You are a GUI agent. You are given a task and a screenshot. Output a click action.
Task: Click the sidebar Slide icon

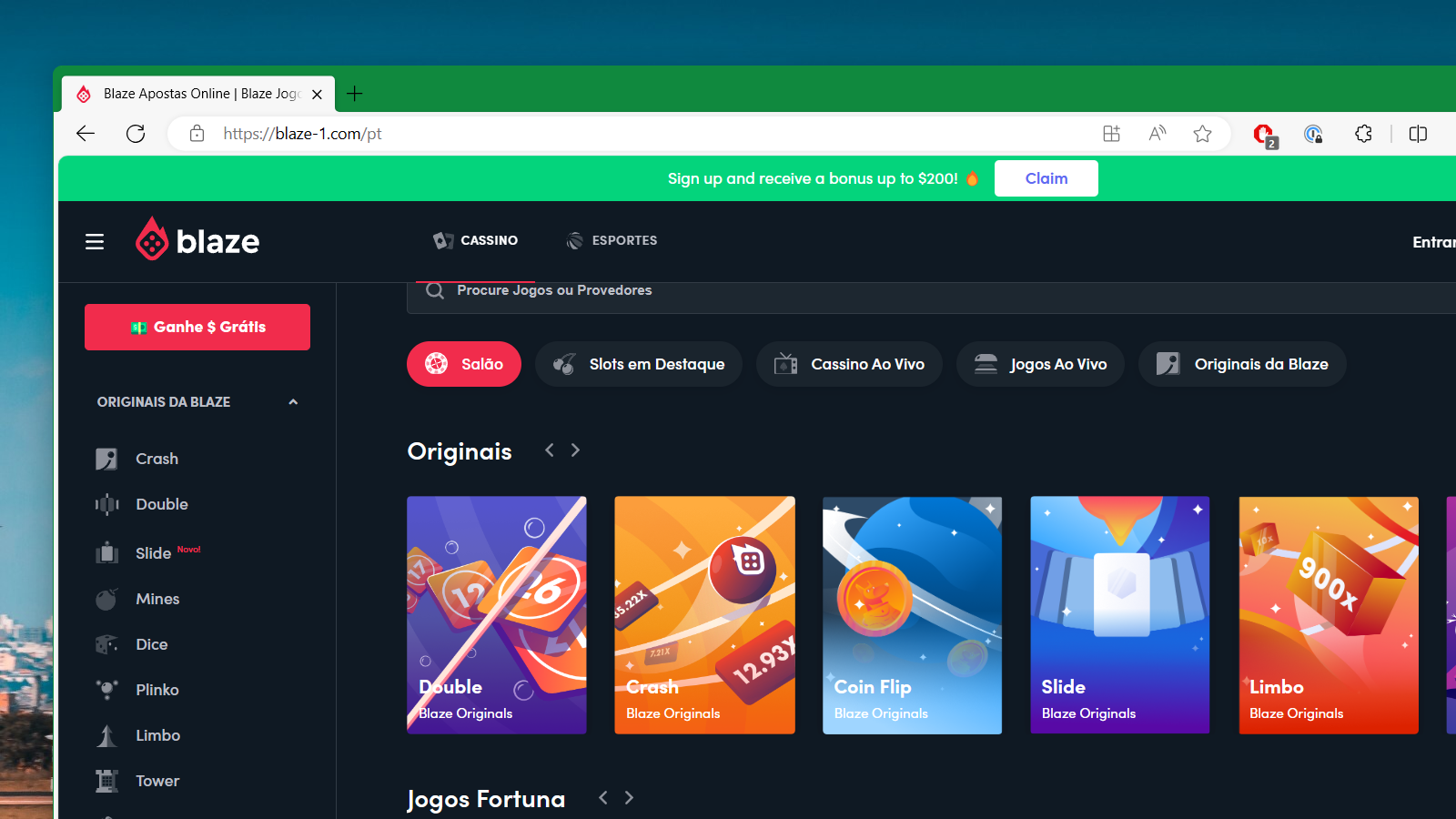(106, 552)
